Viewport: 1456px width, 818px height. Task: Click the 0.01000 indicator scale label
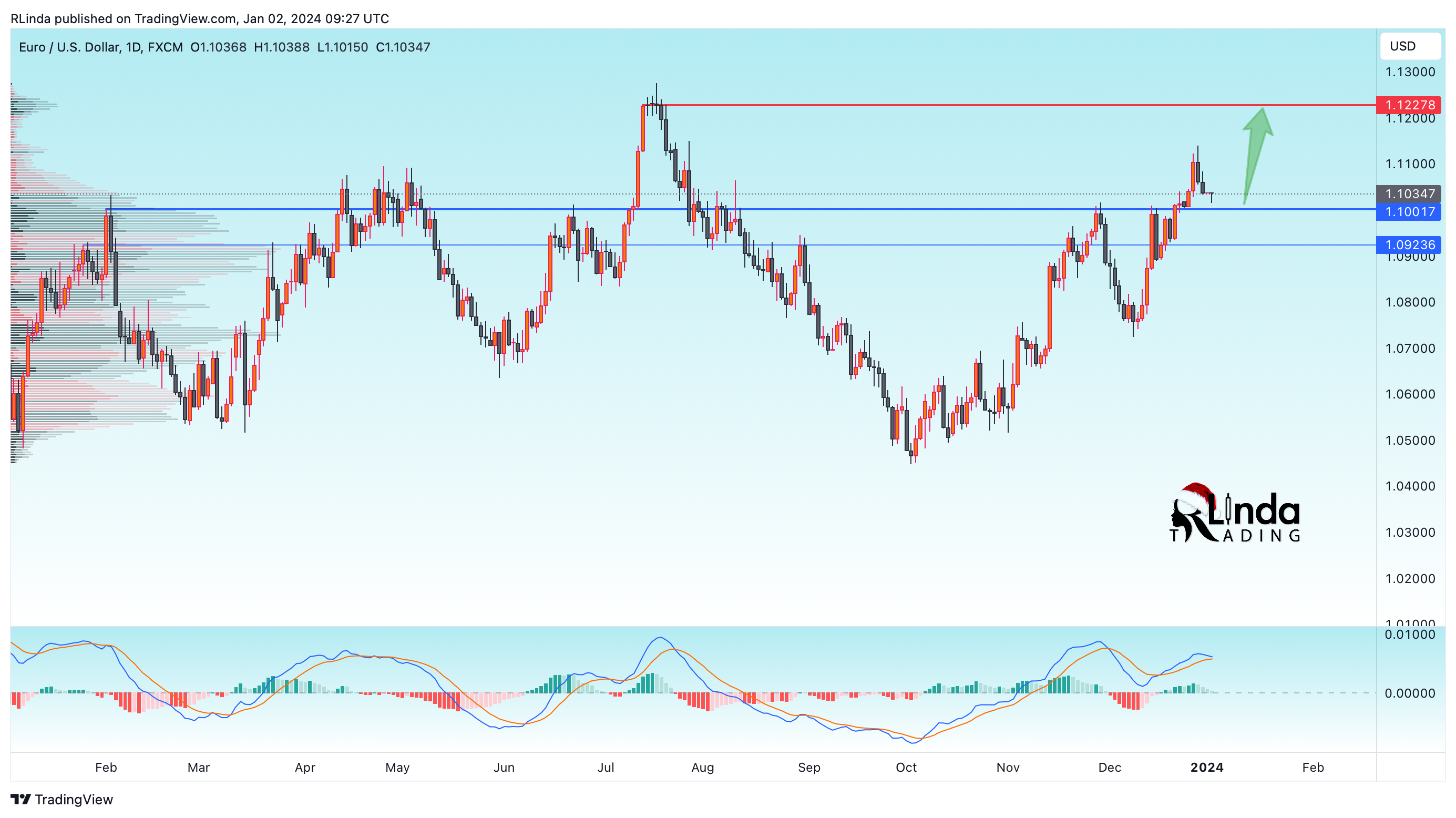[x=1410, y=635]
